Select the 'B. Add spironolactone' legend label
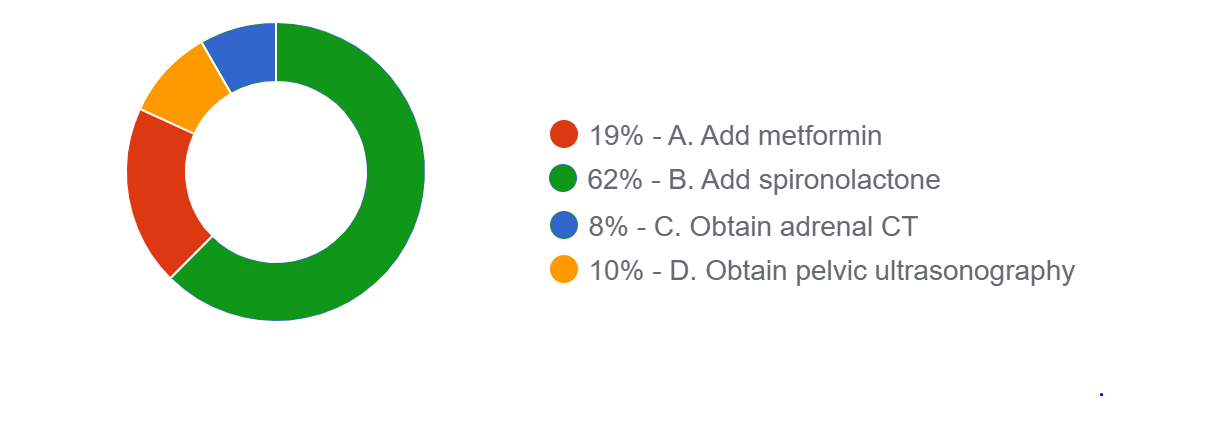The image size is (1227, 429). point(804,180)
